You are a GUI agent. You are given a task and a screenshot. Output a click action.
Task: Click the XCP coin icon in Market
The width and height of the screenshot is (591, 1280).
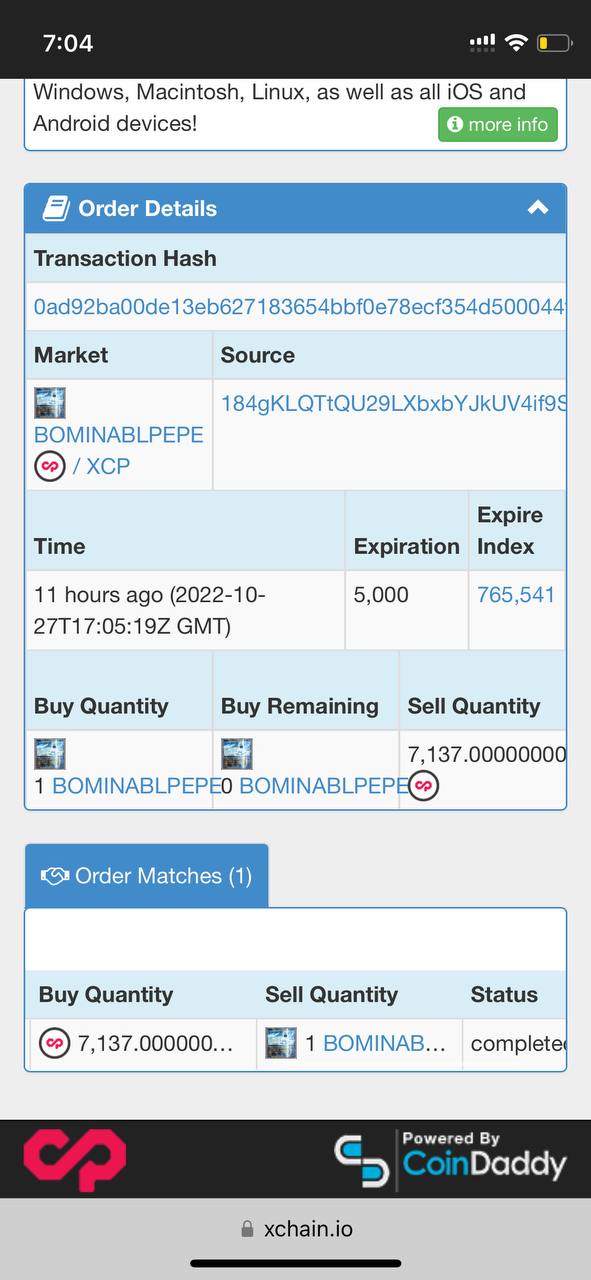(x=50, y=466)
